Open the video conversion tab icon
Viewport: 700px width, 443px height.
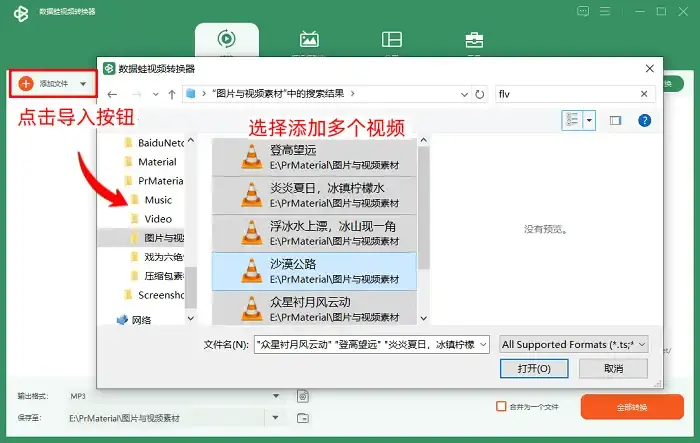pyautogui.click(x=226, y=39)
